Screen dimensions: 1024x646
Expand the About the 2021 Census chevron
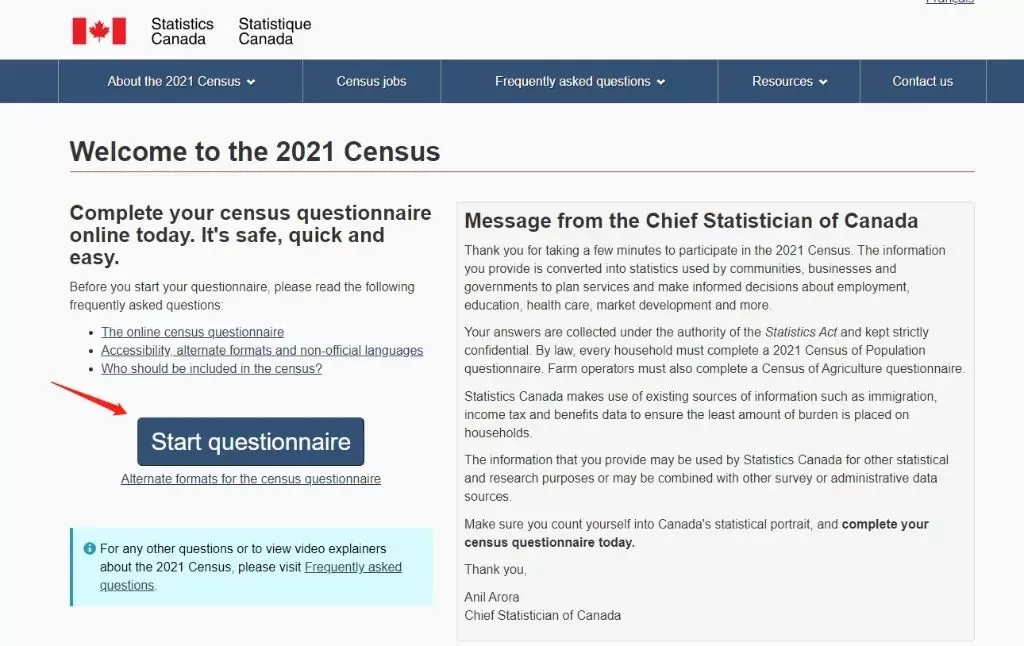251,82
